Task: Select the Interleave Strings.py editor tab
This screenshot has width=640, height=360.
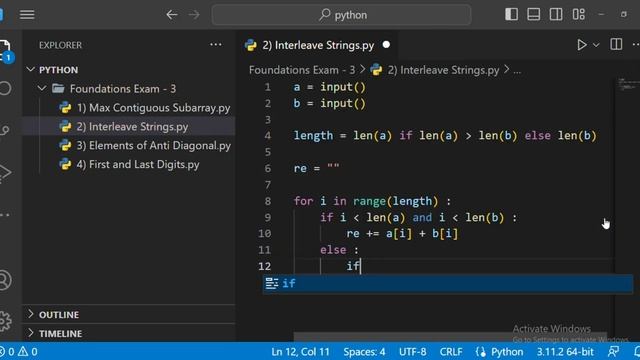Action: [x=318, y=45]
